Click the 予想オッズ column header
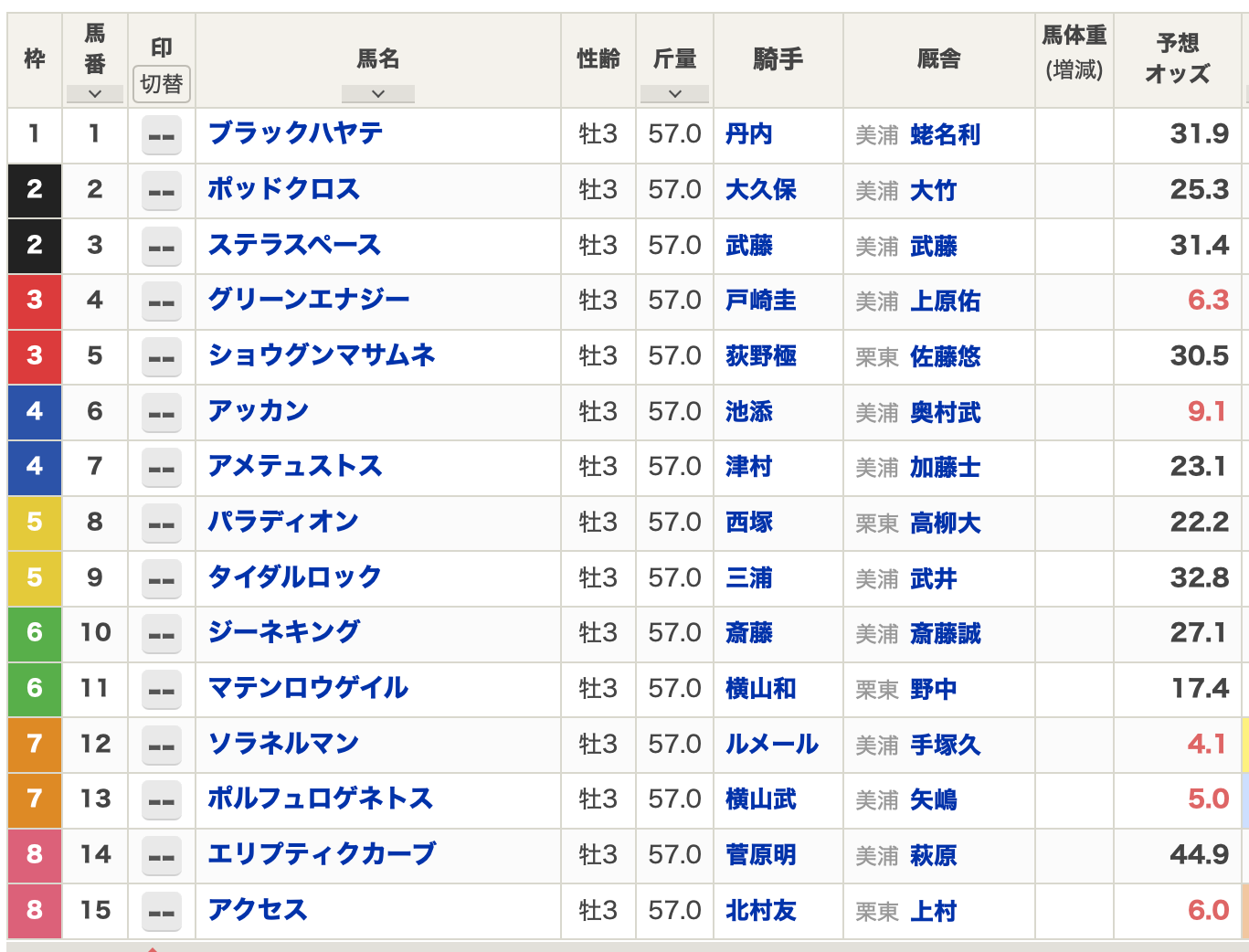The height and width of the screenshot is (952, 1249). pyautogui.click(x=1178, y=58)
